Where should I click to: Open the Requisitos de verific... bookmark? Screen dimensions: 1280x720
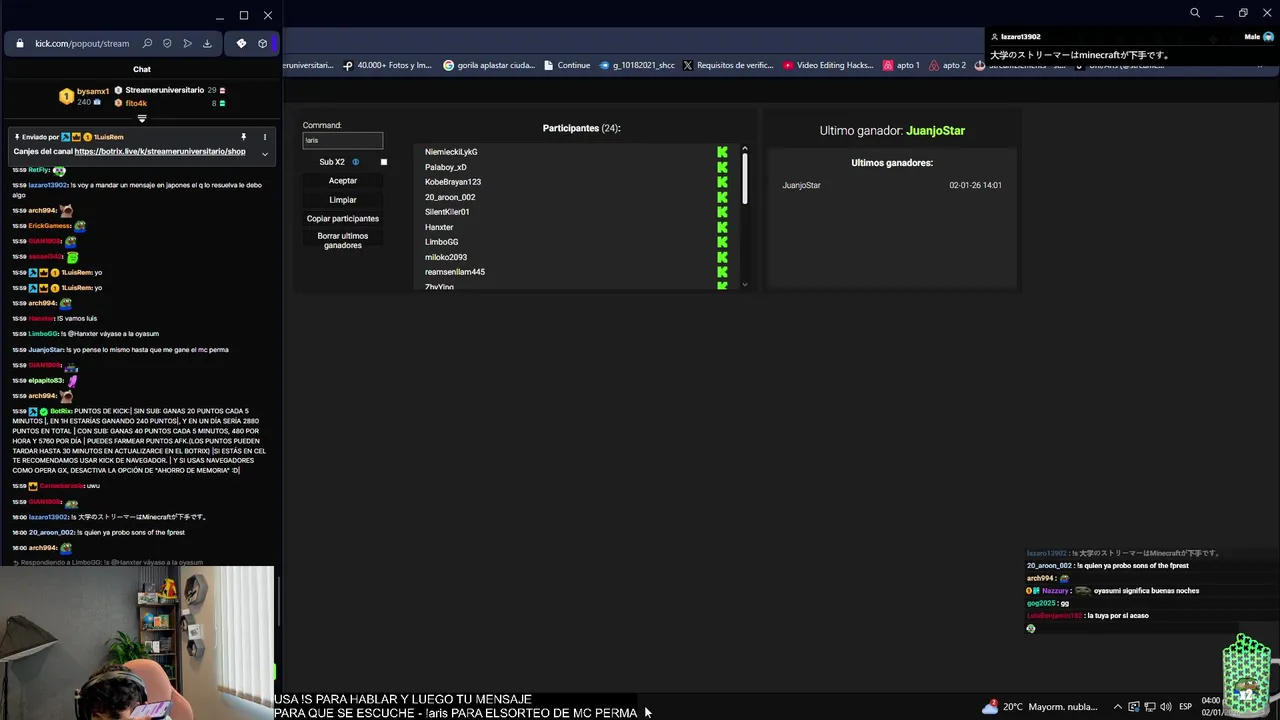729,65
